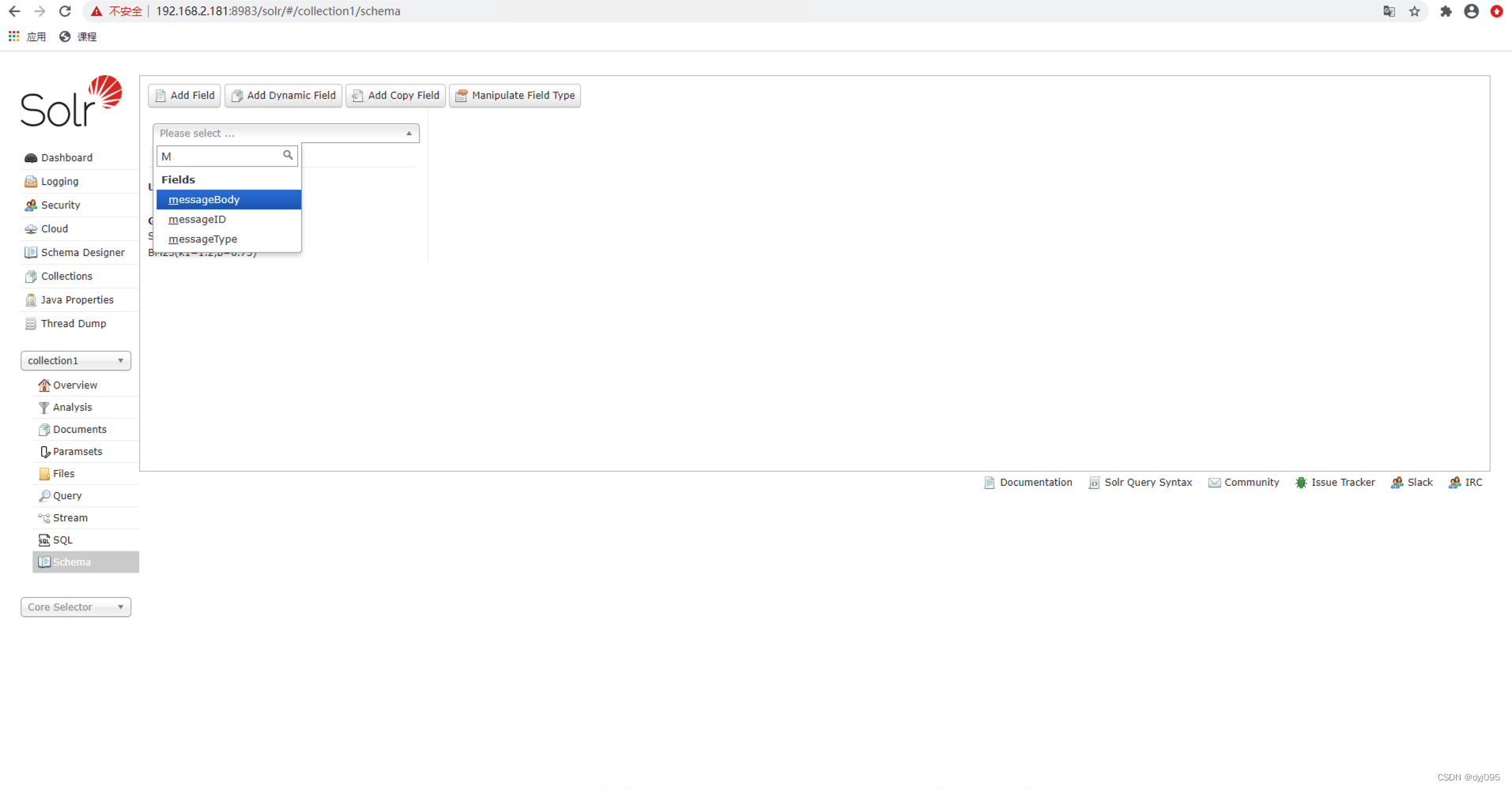Open the Analysis page label

(72, 408)
